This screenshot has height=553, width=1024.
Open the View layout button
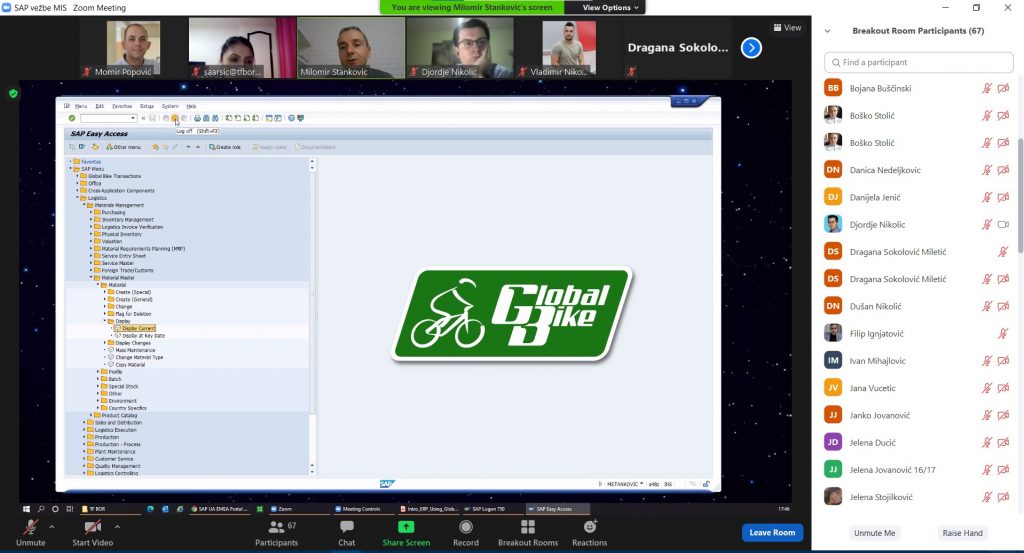788,27
